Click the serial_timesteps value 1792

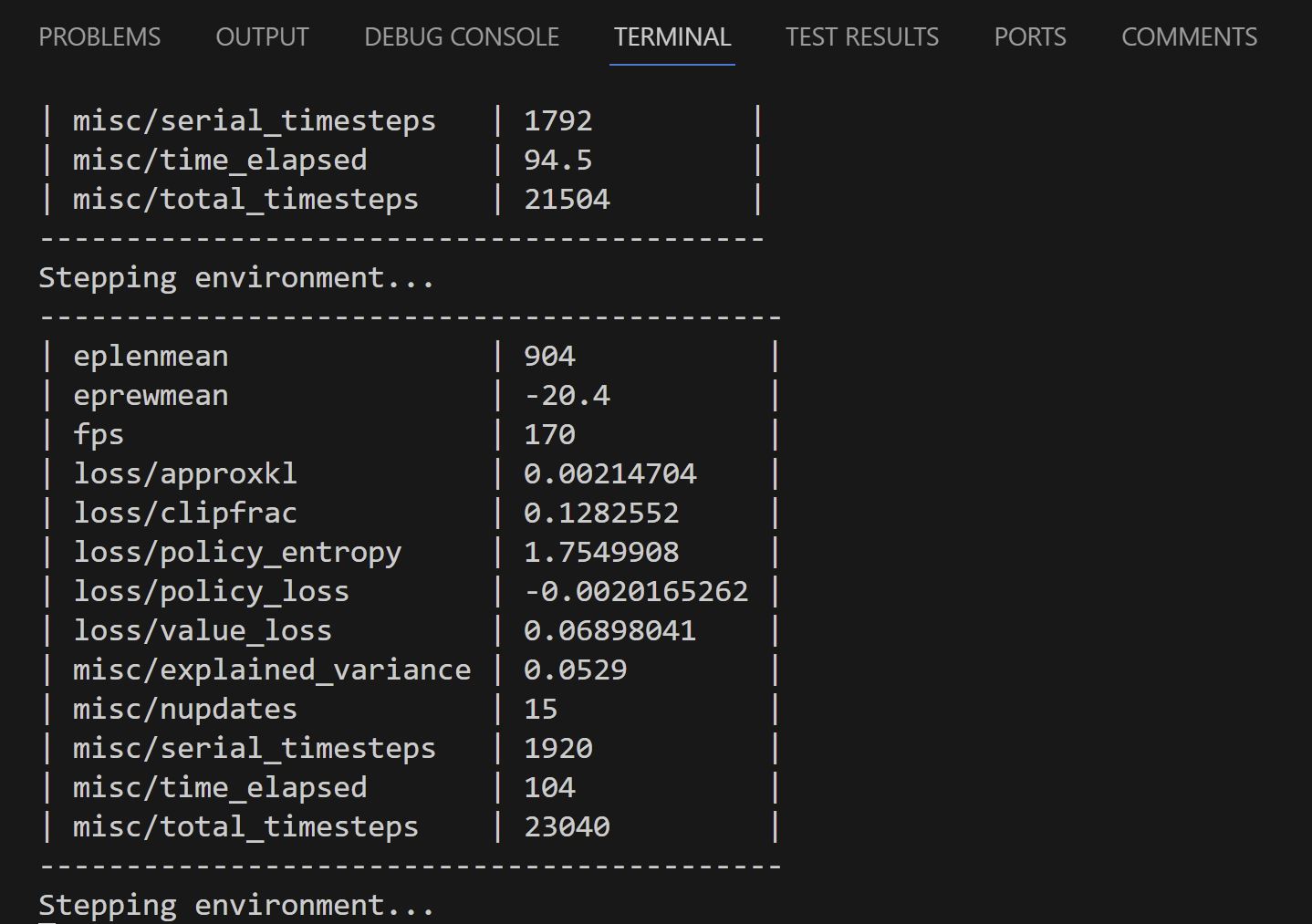(557, 120)
